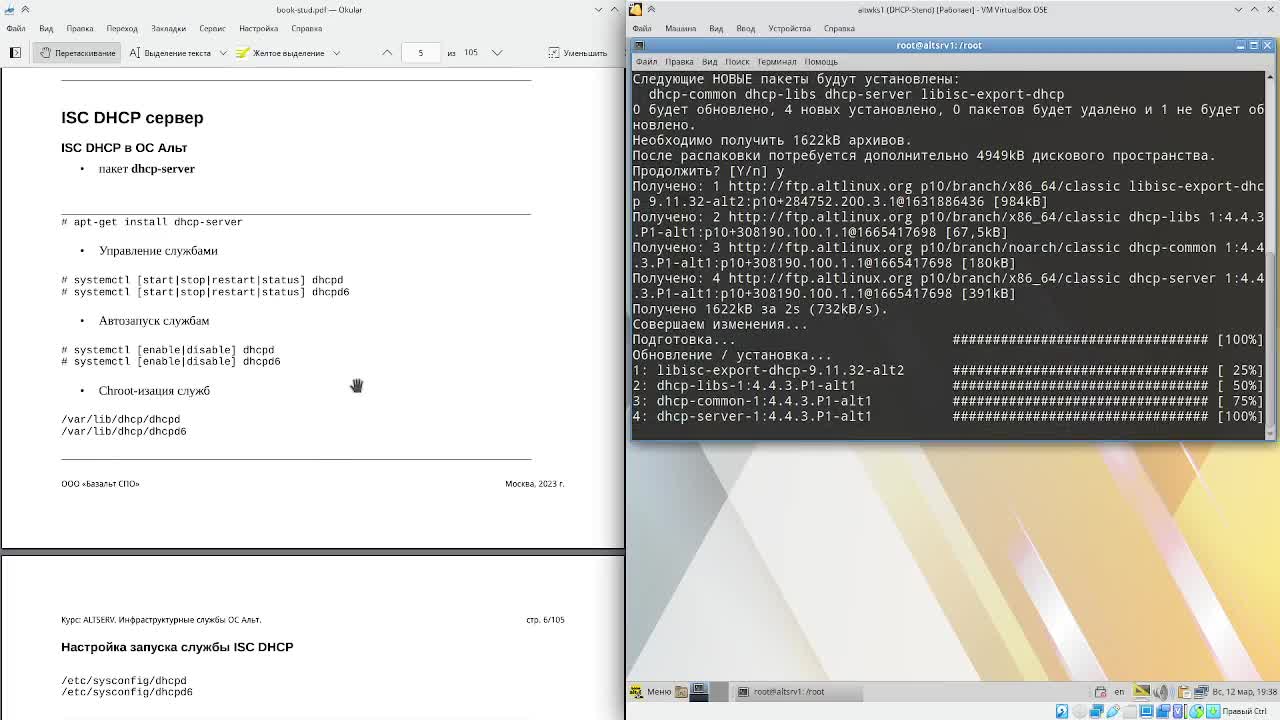The height and width of the screenshot is (720, 1280).
Task: Click terminal line 'Продолжить? [Y/n] y'
Action: click(x=709, y=171)
